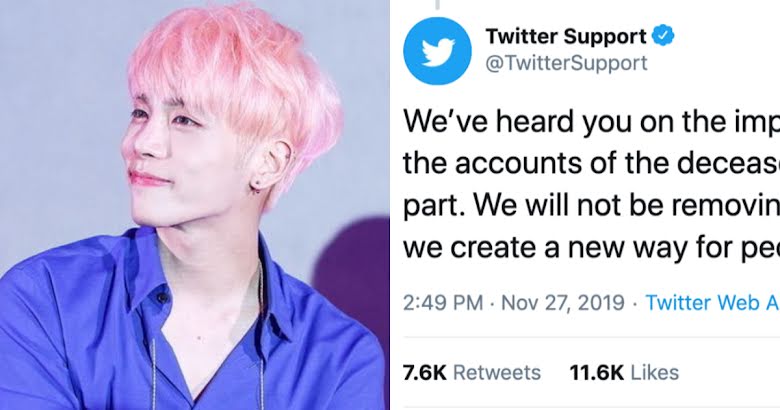View the 7.6K Retweets list
The height and width of the screenshot is (410, 780).
tap(472, 373)
